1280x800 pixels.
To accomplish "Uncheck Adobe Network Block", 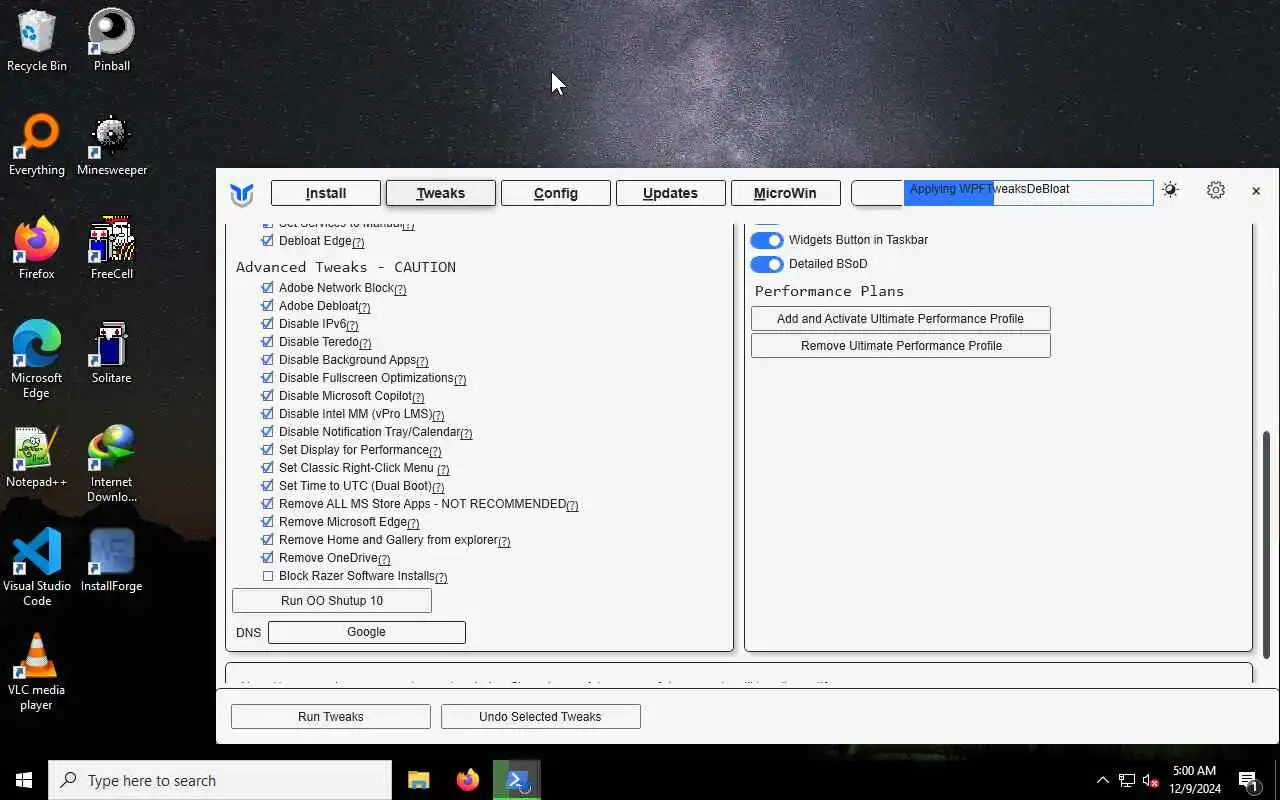I will [267, 288].
